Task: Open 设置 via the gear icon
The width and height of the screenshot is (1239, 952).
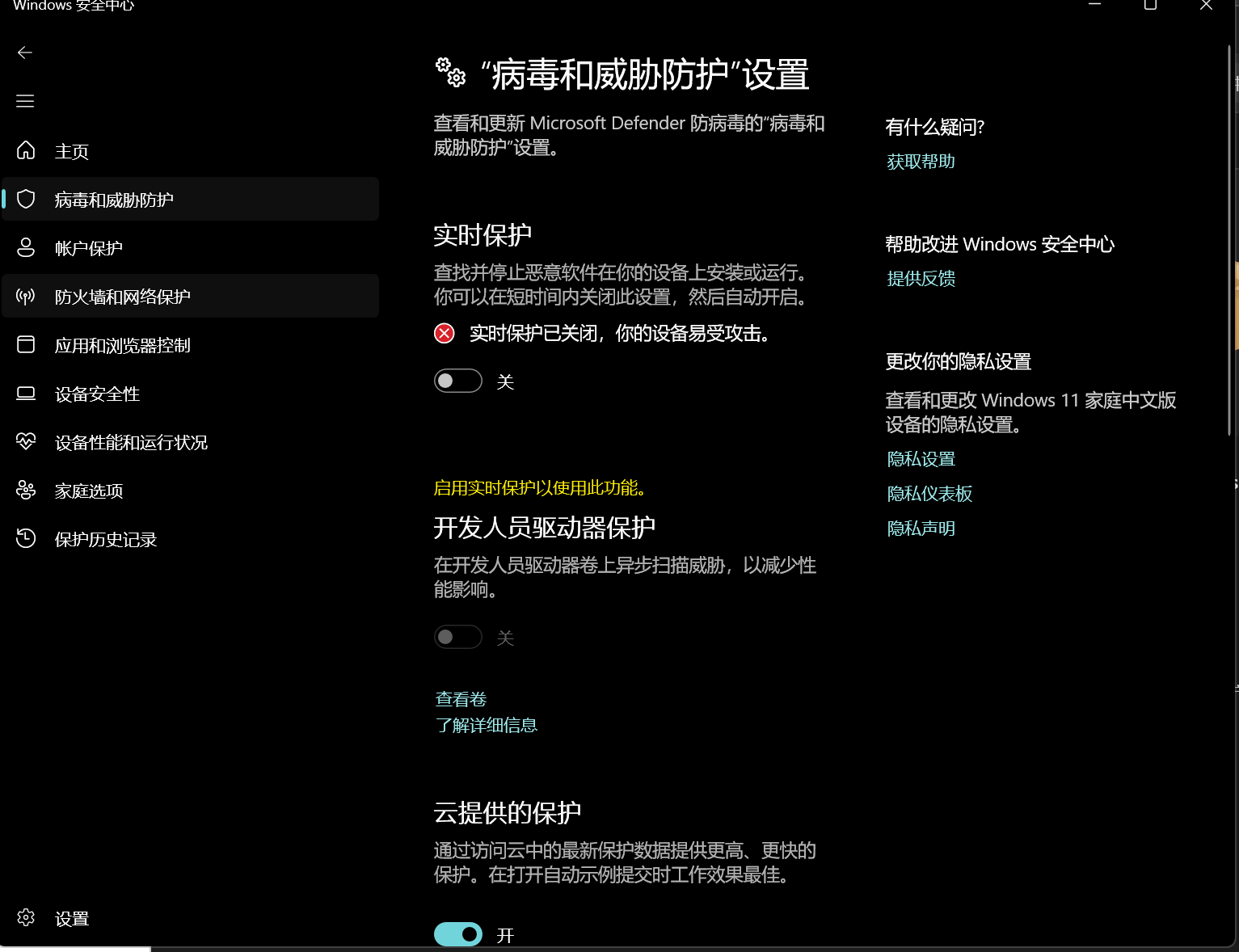Action: (x=71, y=918)
